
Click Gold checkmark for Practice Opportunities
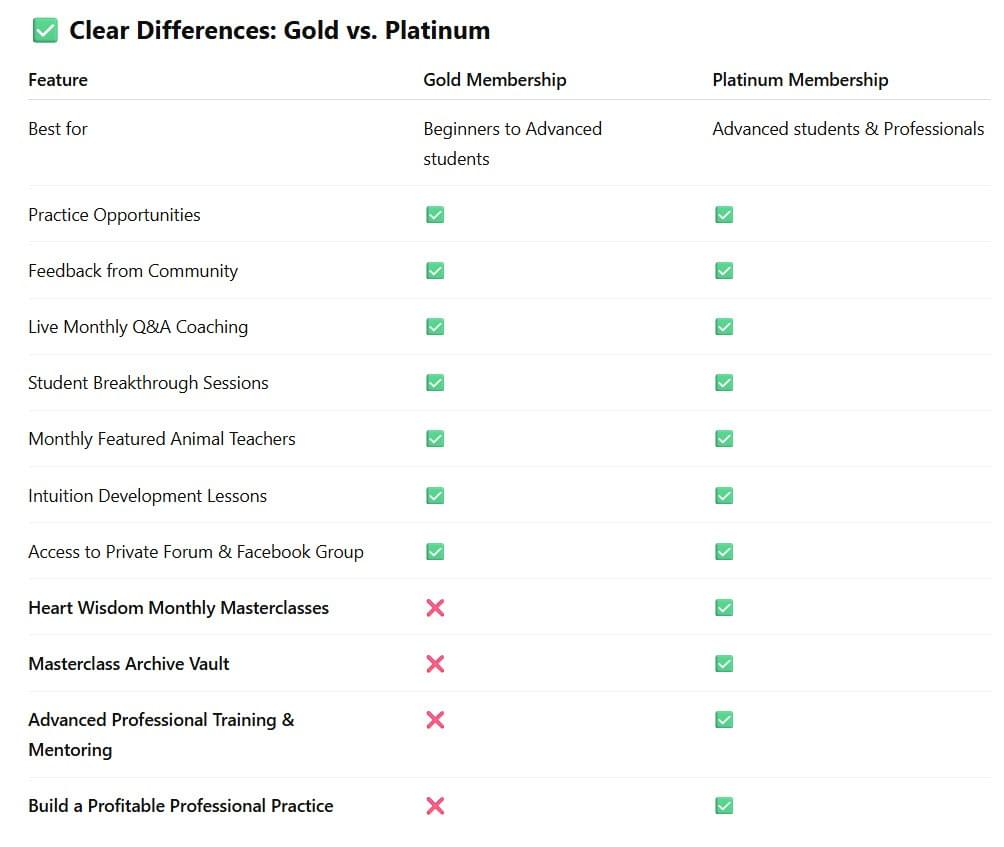[435, 215]
